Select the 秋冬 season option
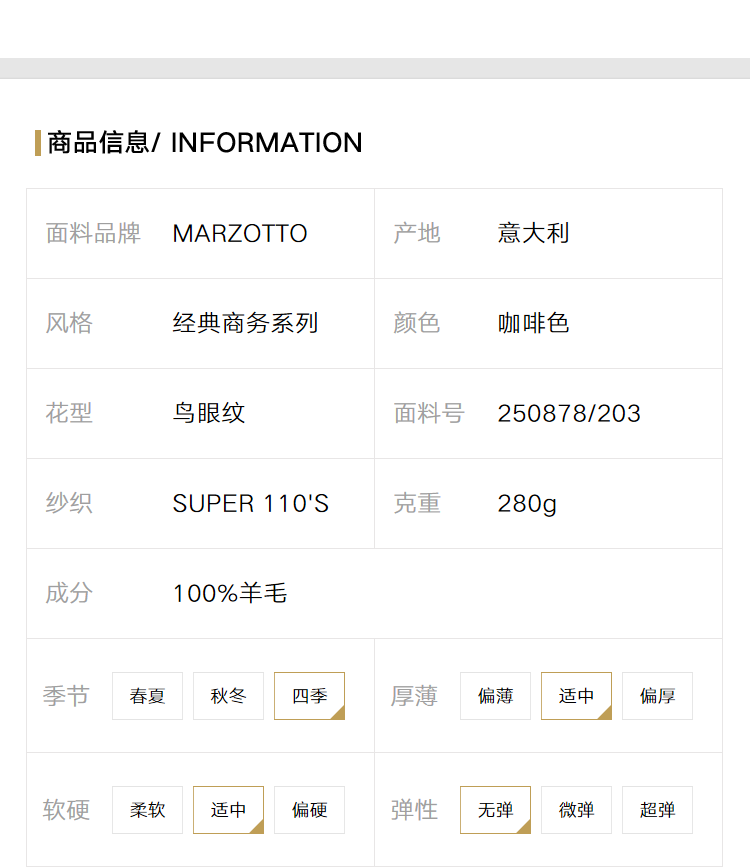Image resolution: width=750 pixels, height=867 pixels. 228,696
